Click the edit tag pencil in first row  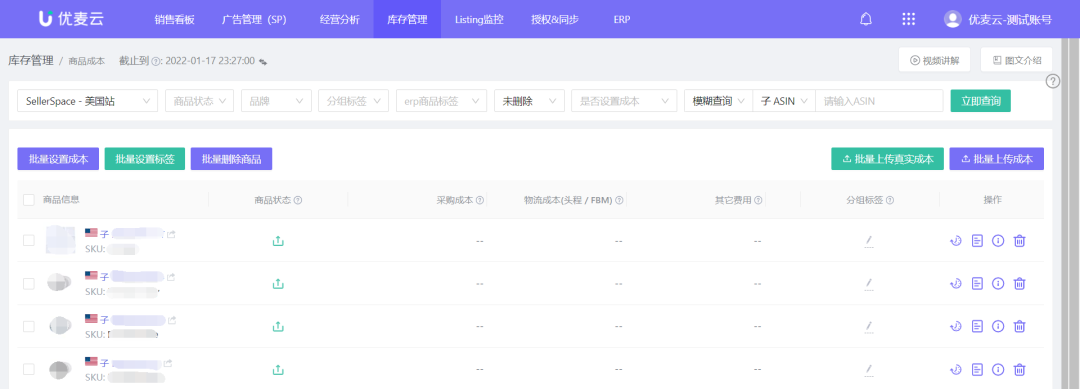pyautogui.click(x=869, y=241)
